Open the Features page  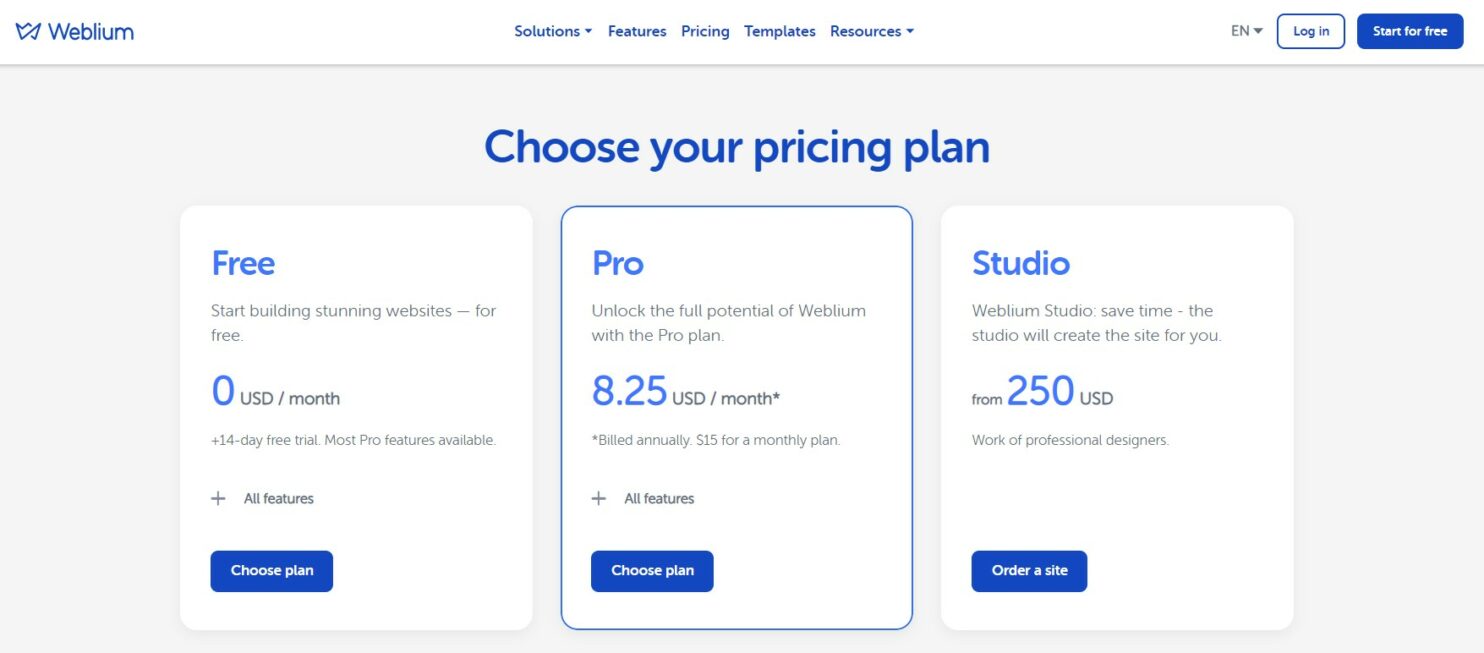[x=637, y=31]
